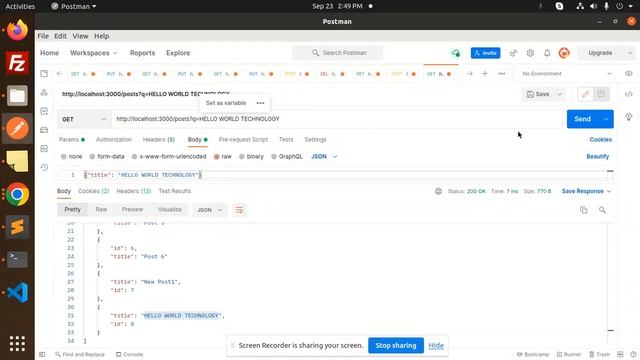Viewport: 640px width, 360px height.
Task: Open the Pre-request Script tab
Action: 243,140
